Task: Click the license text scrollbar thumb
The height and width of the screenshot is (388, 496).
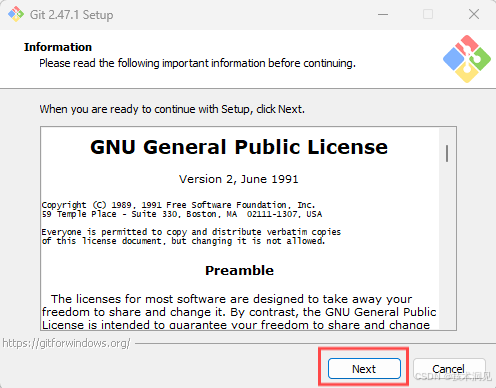Action: [x=447, y=154]
